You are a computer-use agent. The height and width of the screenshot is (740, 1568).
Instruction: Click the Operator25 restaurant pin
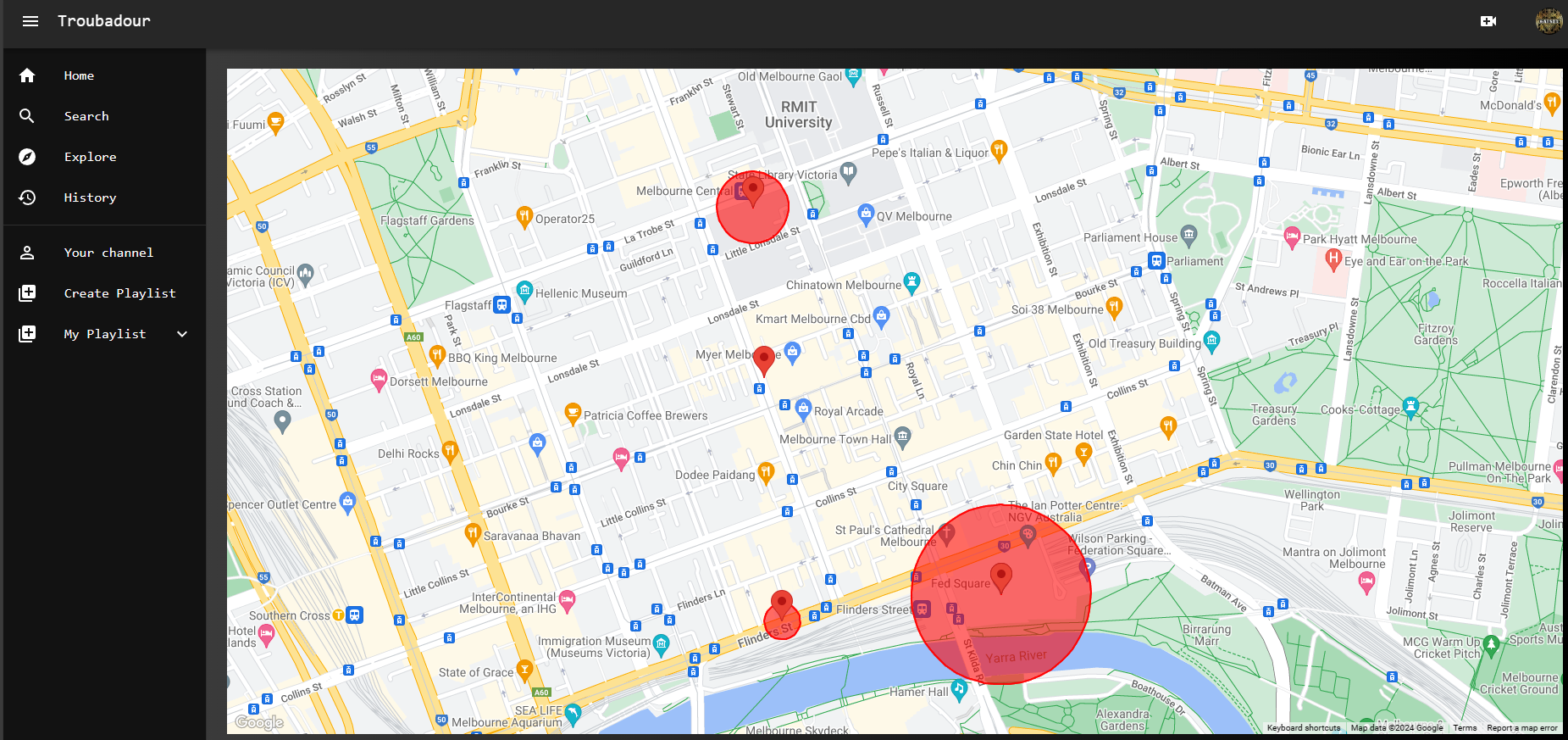coord(524,217)
